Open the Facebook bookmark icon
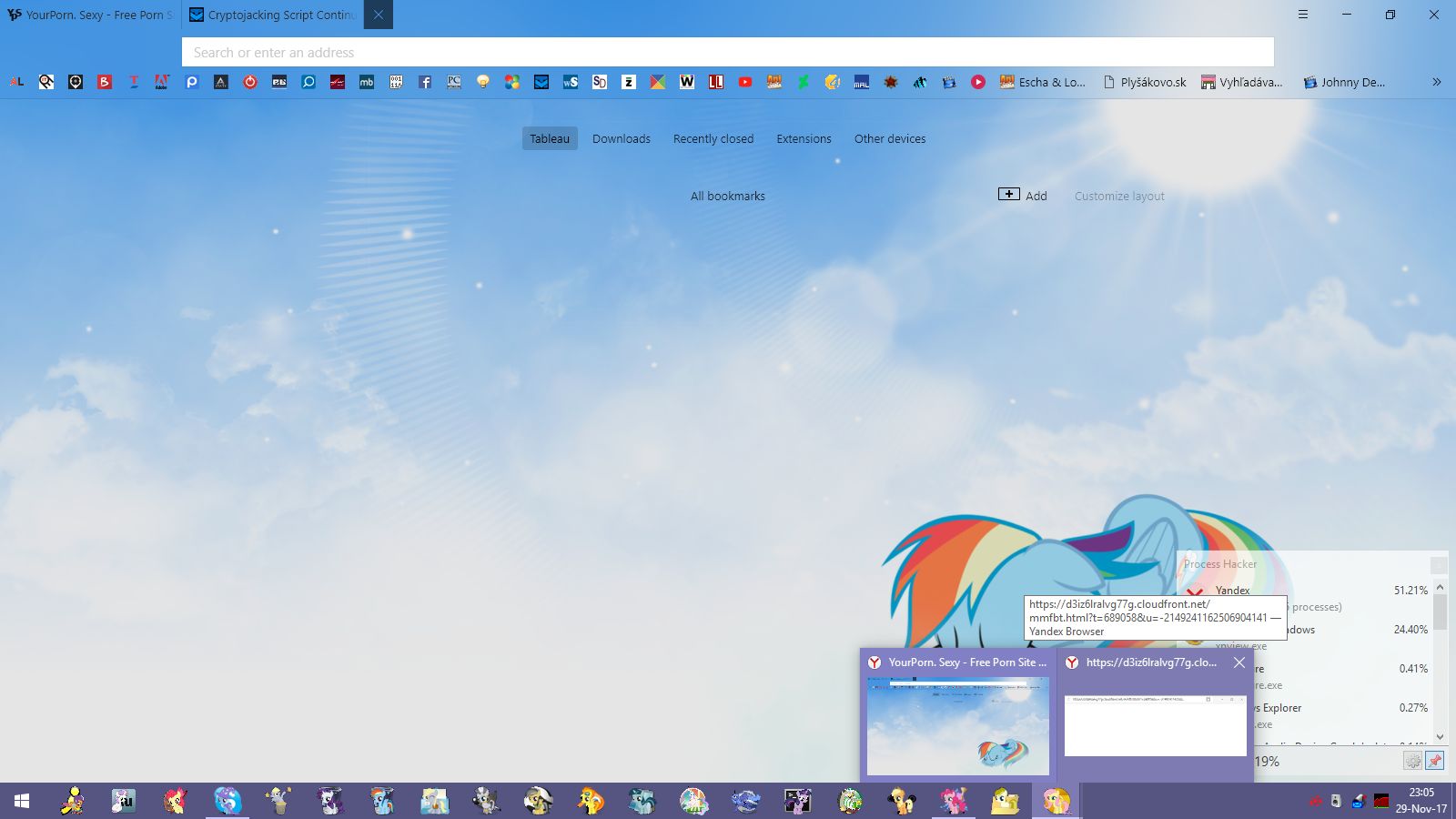 (x=425, y=82)
